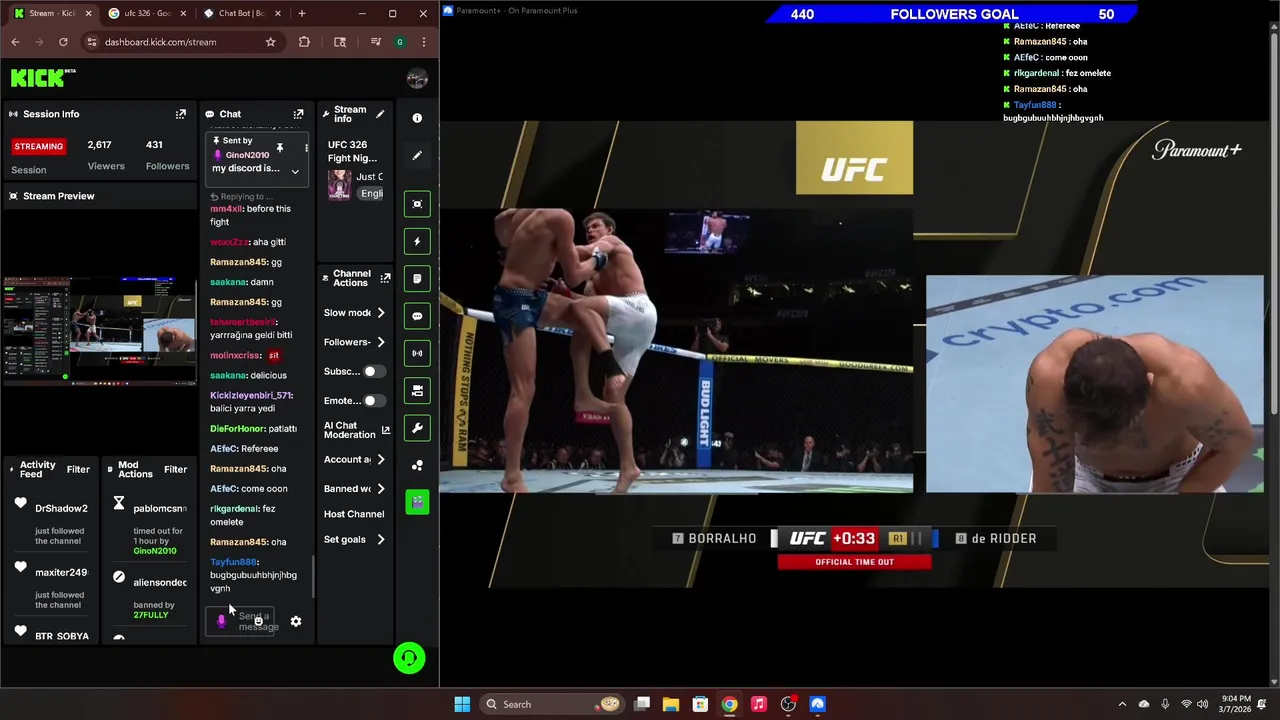Pop out the Channel Actions panel
1280x720 pixels.
[385, 278]
